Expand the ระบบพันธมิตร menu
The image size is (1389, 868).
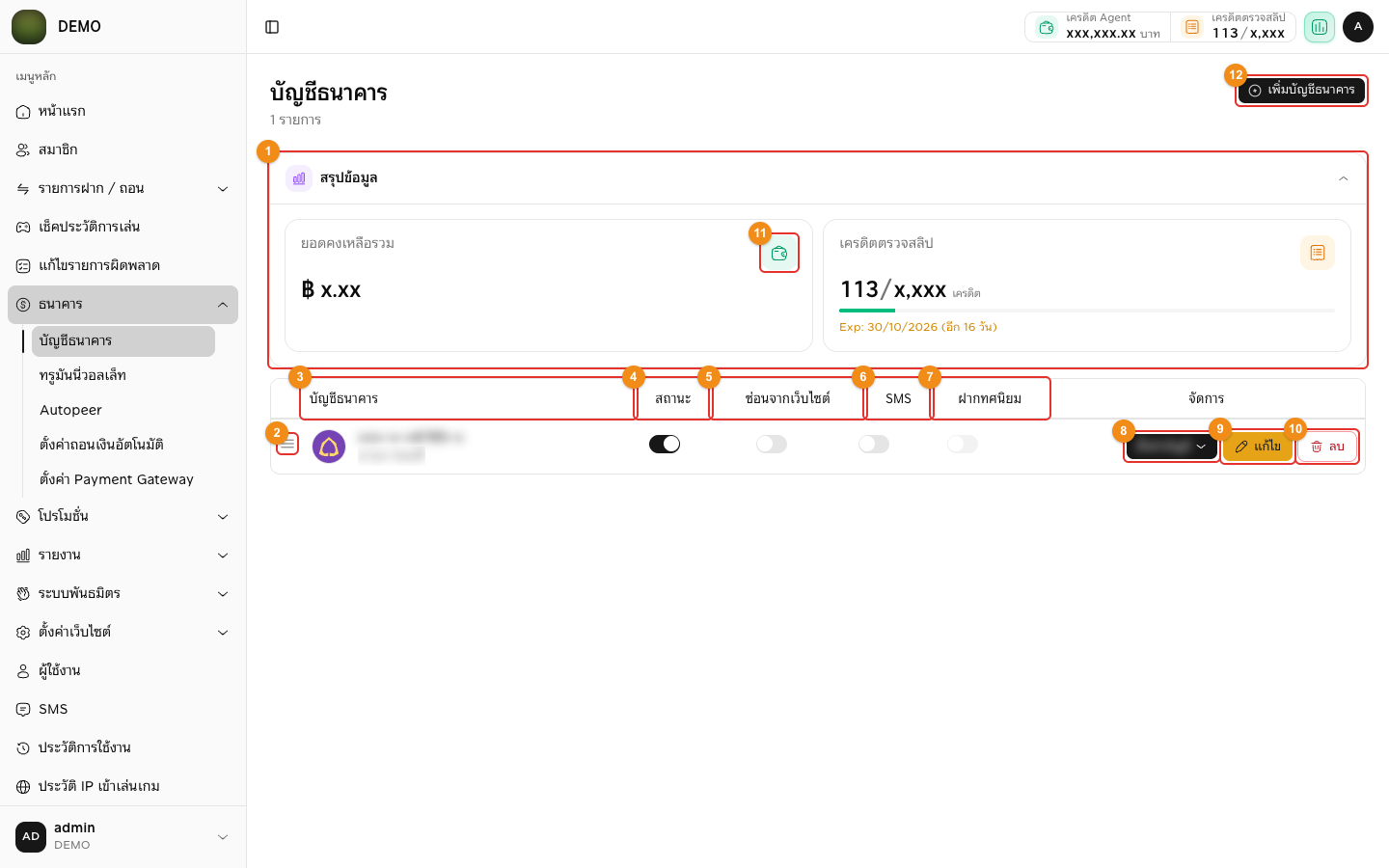[123, 594]
